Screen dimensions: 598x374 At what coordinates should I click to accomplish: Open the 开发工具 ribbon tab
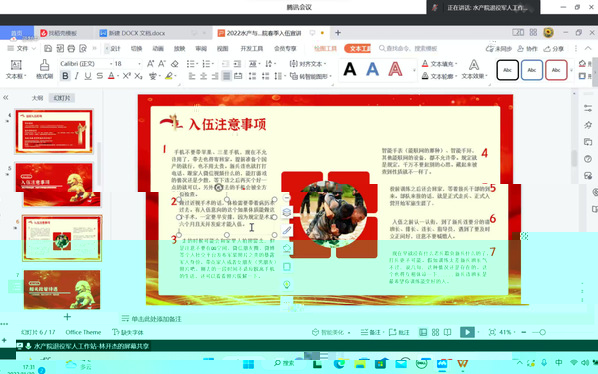252,48
